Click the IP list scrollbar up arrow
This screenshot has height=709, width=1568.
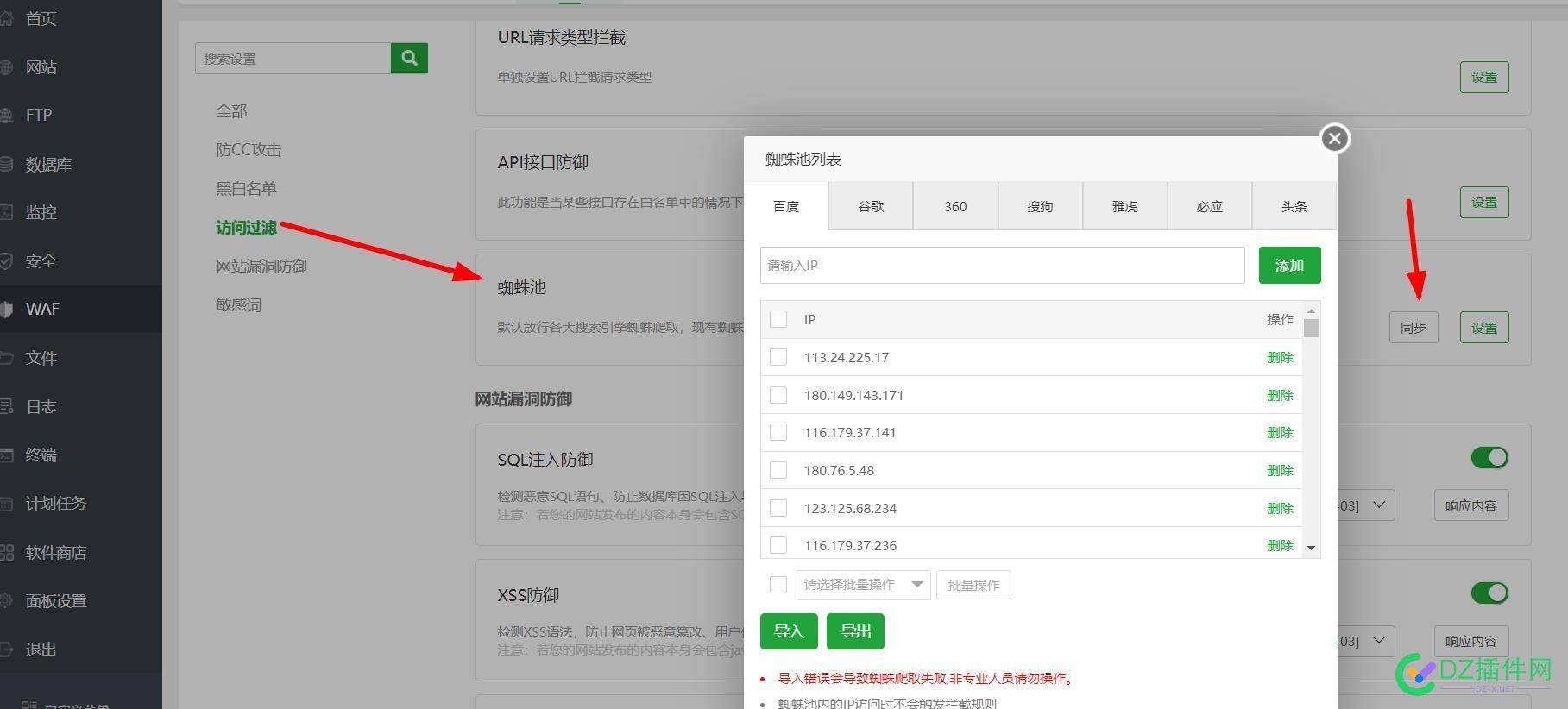pyautogui.click(x=1311, y=311)
